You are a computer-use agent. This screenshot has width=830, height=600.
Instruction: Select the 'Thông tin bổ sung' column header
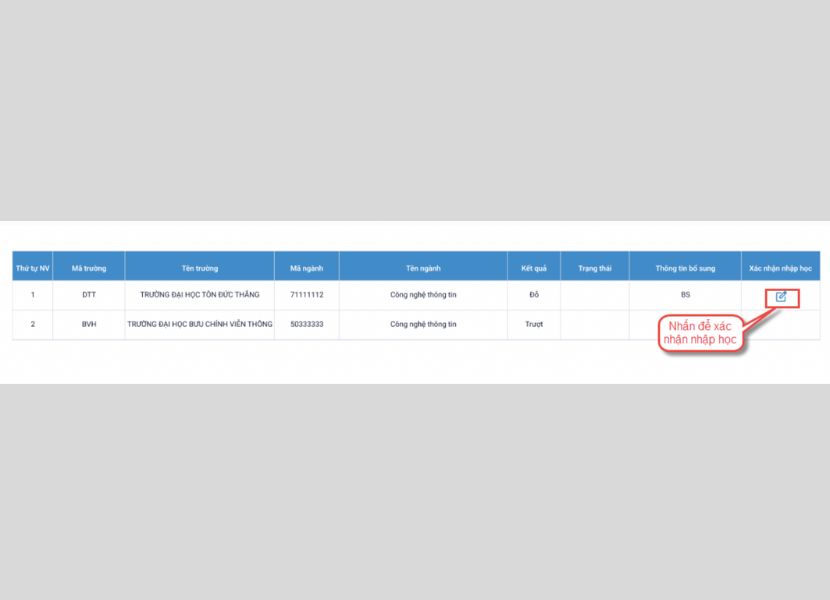(685, 268)
